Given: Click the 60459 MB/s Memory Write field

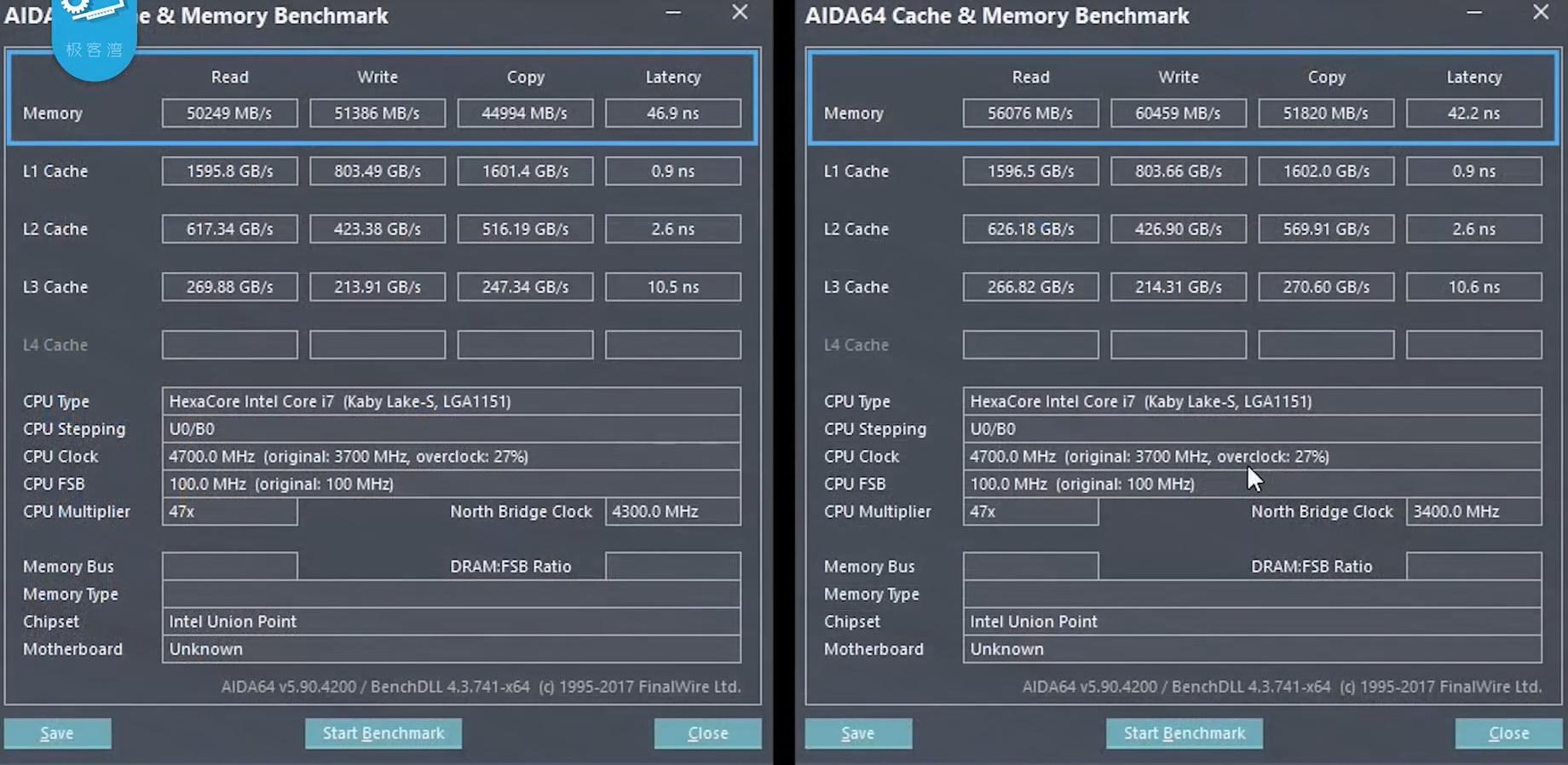Looking at the screenshot, I should pyautogui.click(x=1178, y=113).
